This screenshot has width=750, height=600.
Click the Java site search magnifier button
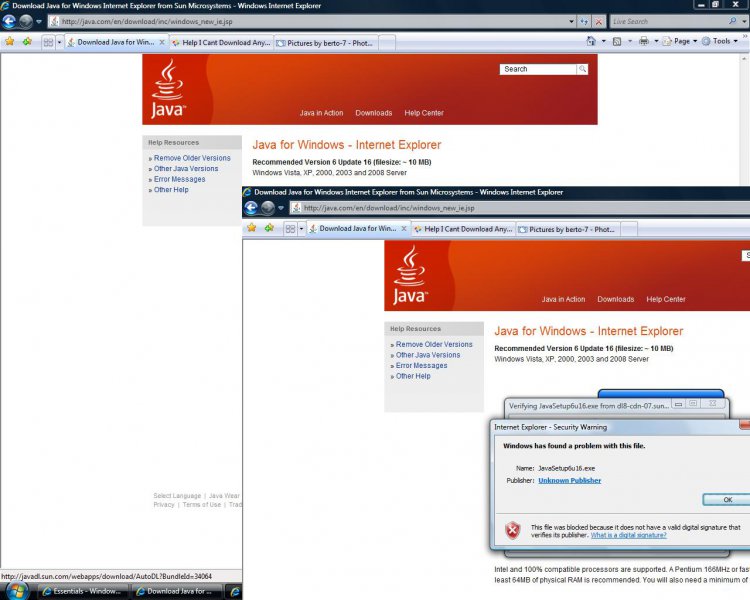click(x=583, y=69)
